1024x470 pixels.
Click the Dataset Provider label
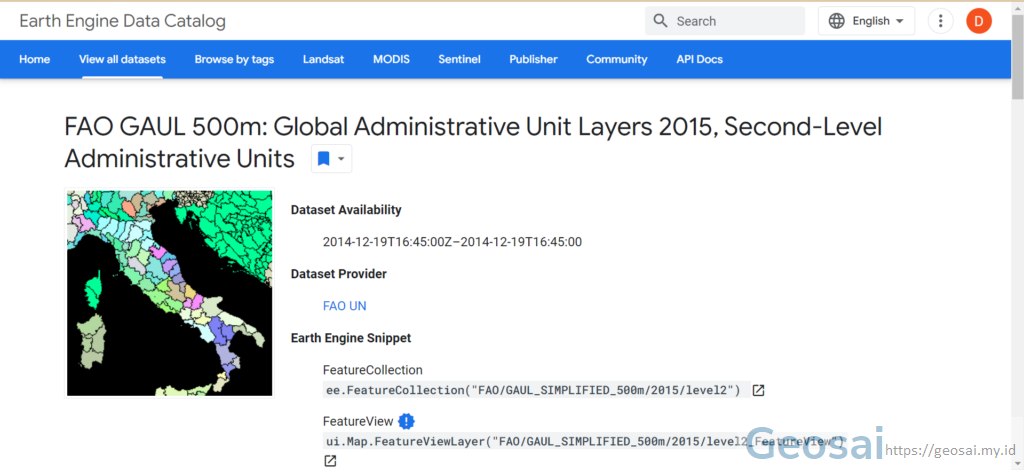click(339, 274)
